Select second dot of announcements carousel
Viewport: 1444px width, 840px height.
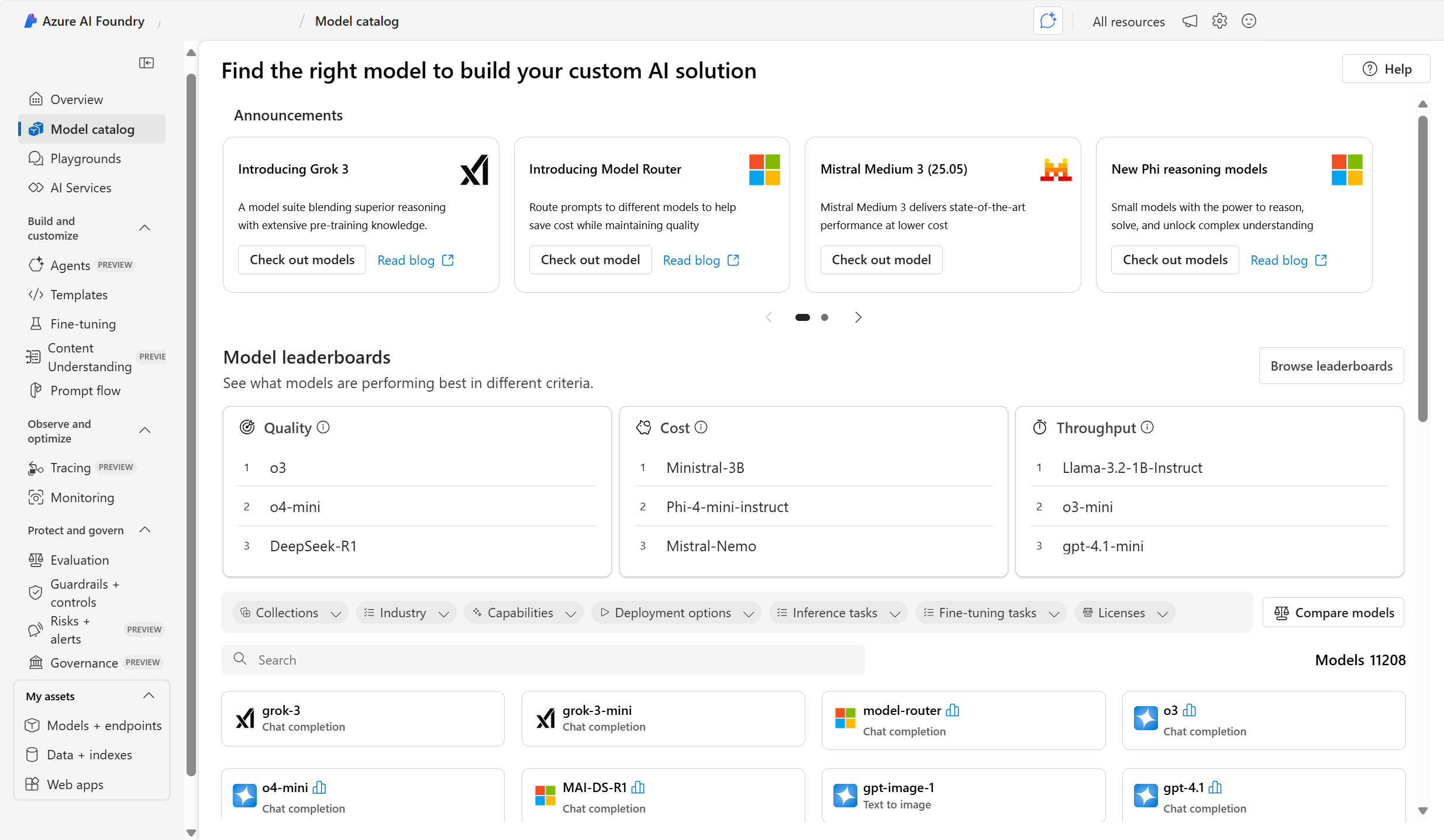(825, 317)
